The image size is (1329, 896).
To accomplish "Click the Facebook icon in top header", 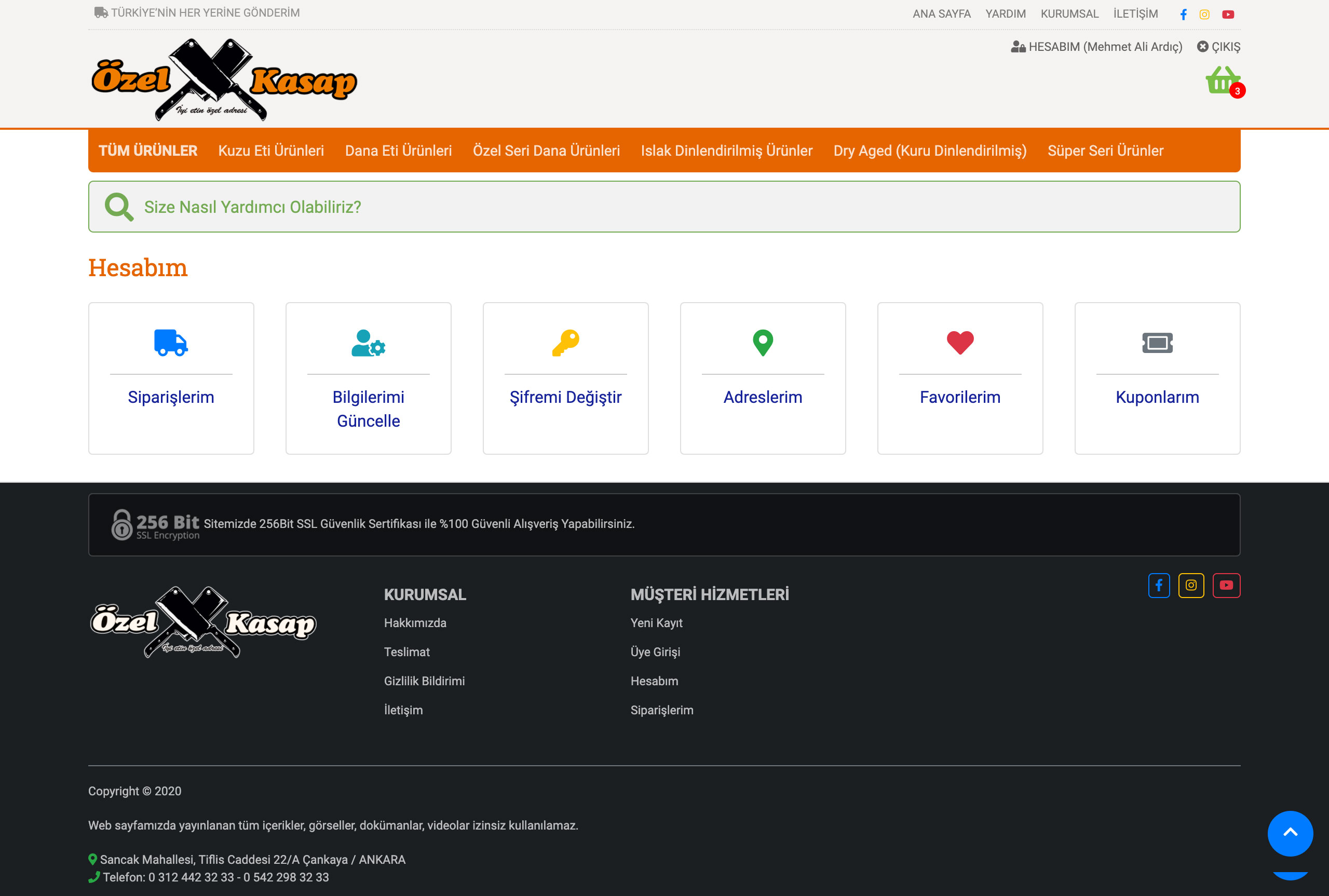I will click(x=1183, y=15).
